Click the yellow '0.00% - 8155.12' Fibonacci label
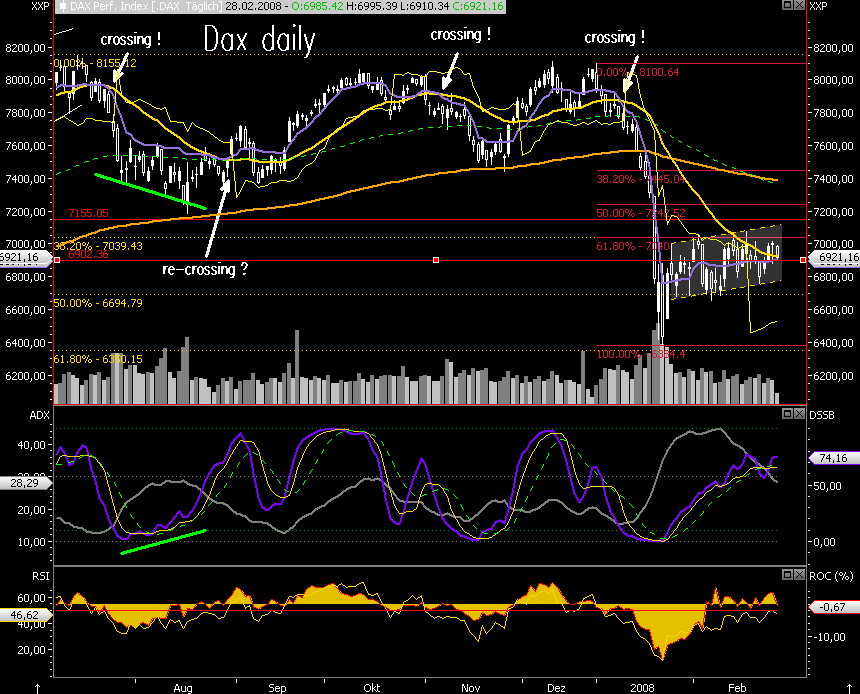This screenshot has width=860, height=694. point(95,63)
